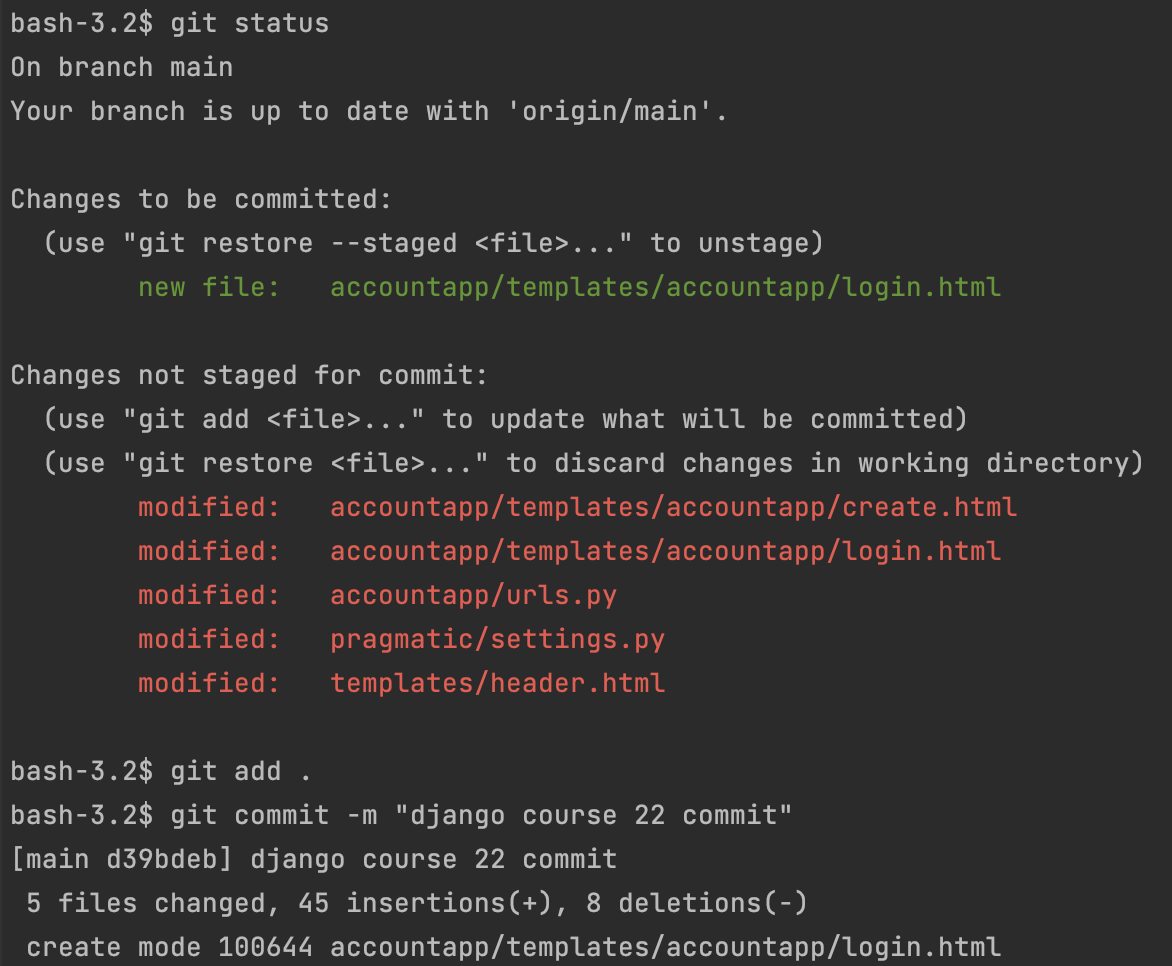The image size is (1172, 966).
Task: Click the accountapp/urls.py file path
Action: pyautogui.click(x=474, y=595)
